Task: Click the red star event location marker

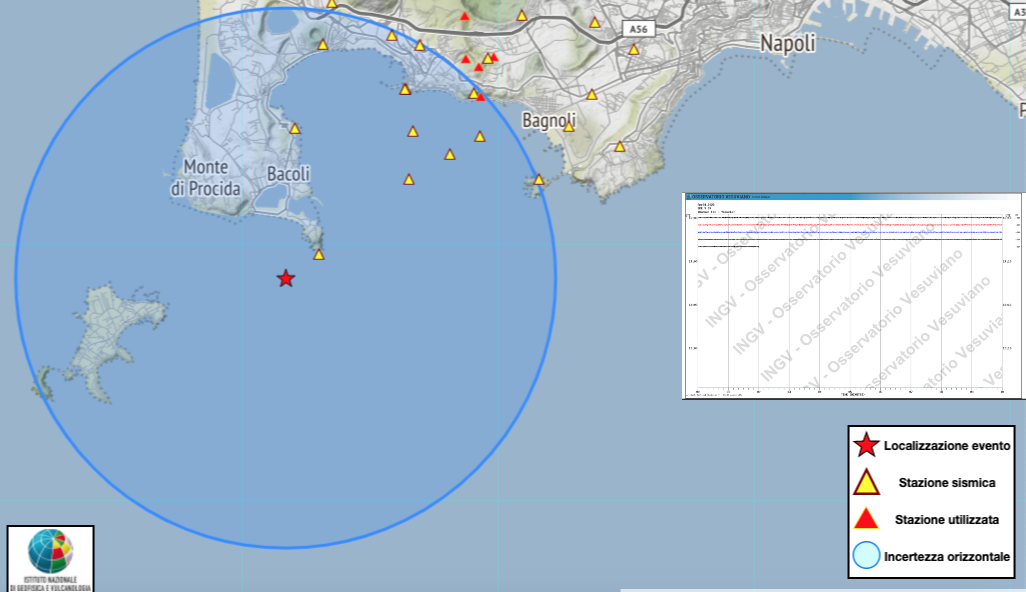Action: pos(286,279)
